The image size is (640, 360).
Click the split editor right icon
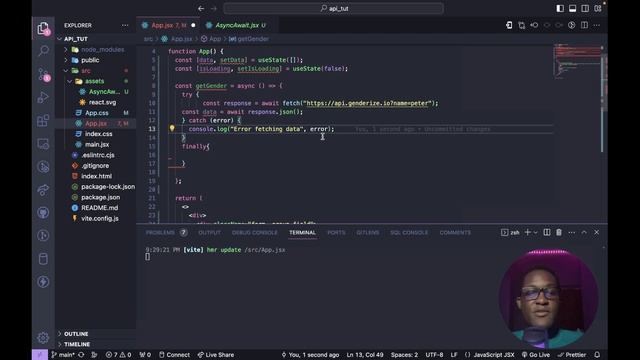coord(584,25)
